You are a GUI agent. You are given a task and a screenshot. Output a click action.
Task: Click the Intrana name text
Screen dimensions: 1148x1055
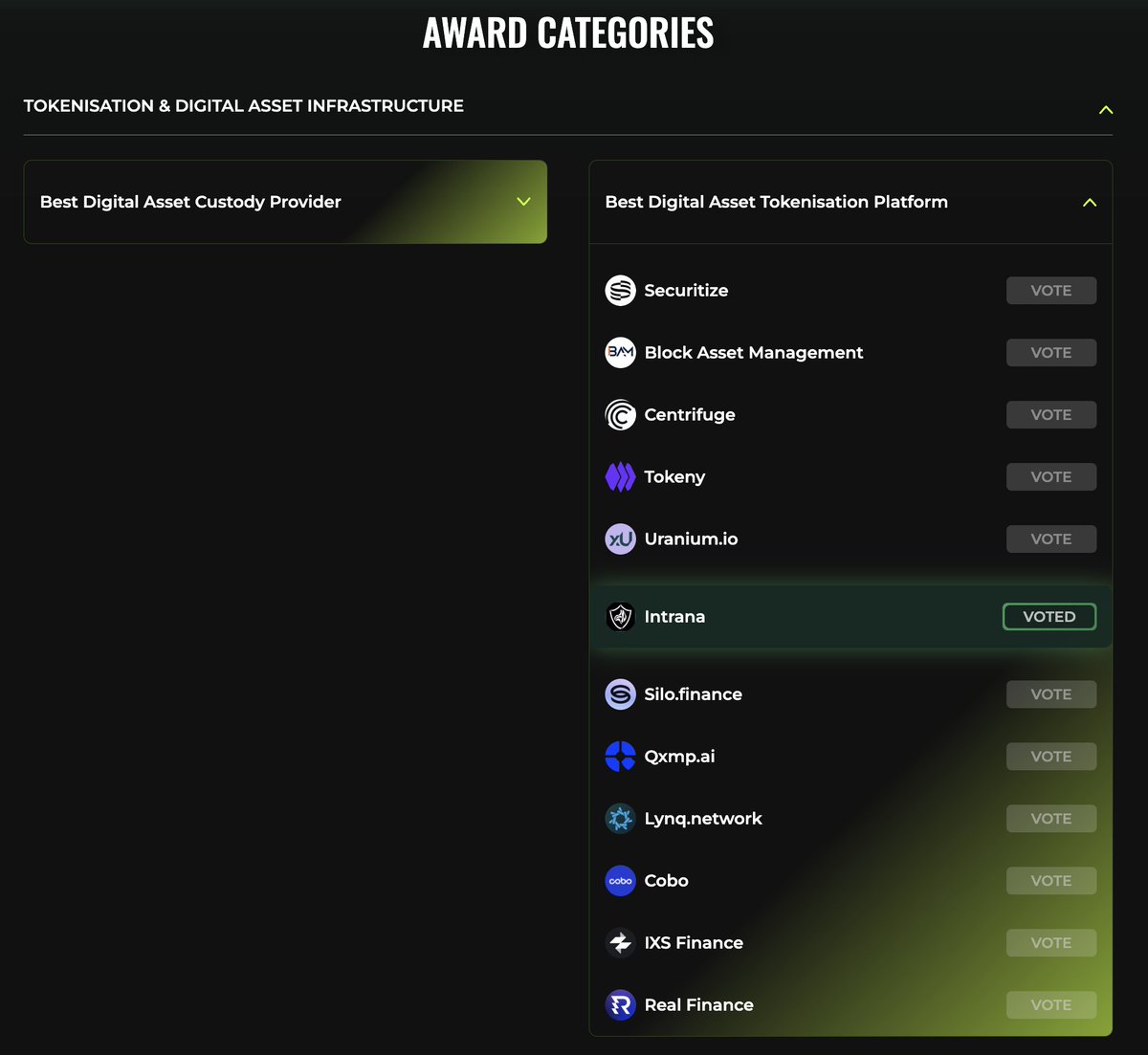(674, 617)
